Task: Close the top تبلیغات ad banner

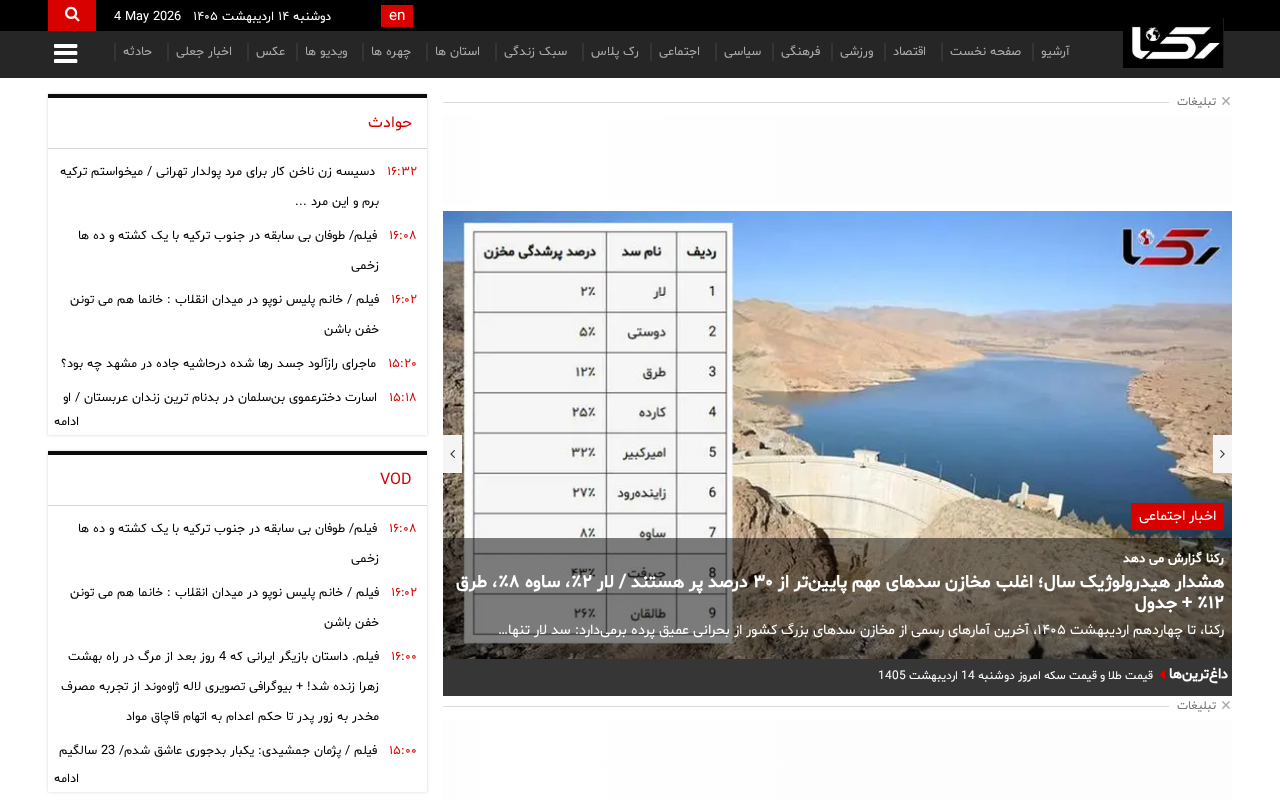Action: click(1226, 101)
